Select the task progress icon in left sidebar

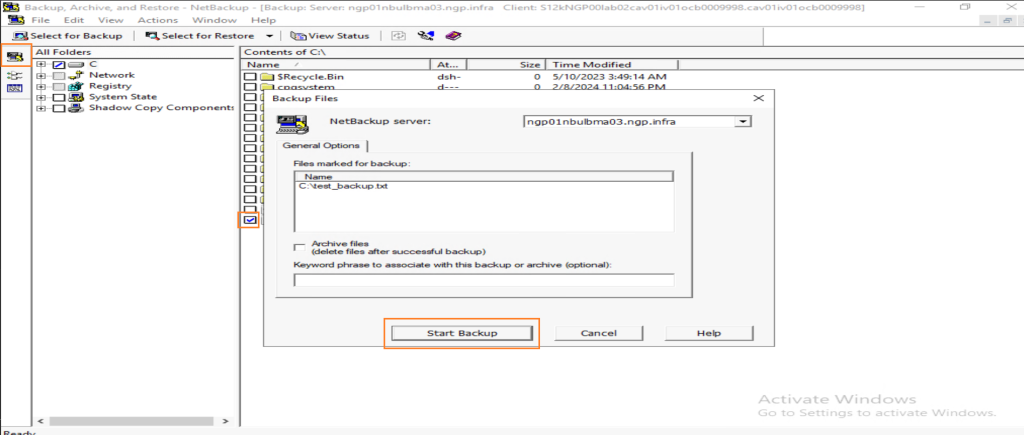(x=15, y=75)
